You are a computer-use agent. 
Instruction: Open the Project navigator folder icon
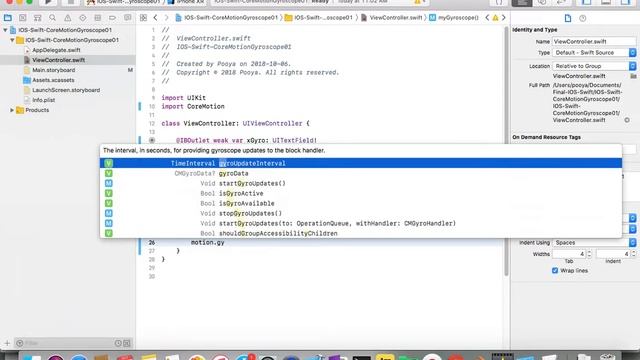[x=7, y=18]
